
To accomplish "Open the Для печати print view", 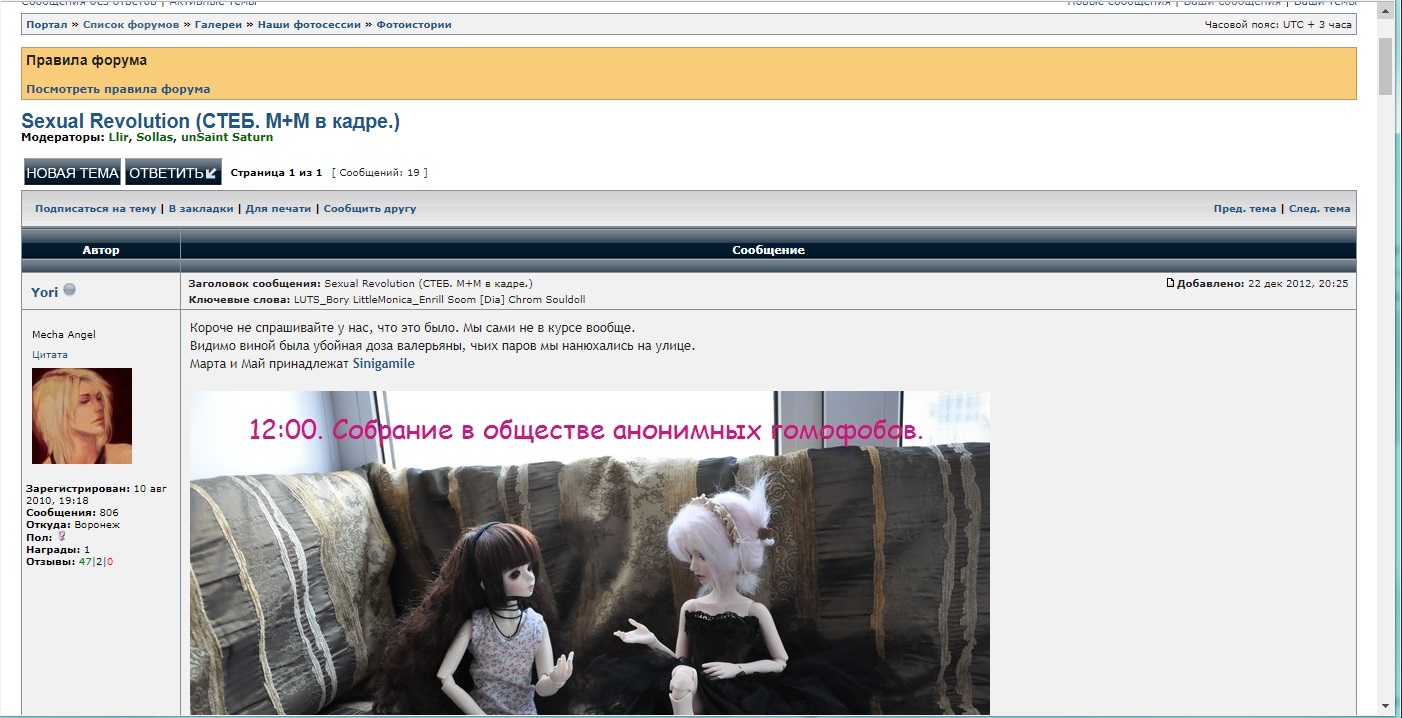I will [279, 209].
